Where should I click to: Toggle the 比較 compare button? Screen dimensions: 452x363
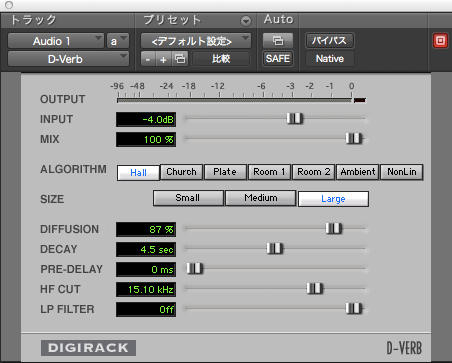pos(221,59)
